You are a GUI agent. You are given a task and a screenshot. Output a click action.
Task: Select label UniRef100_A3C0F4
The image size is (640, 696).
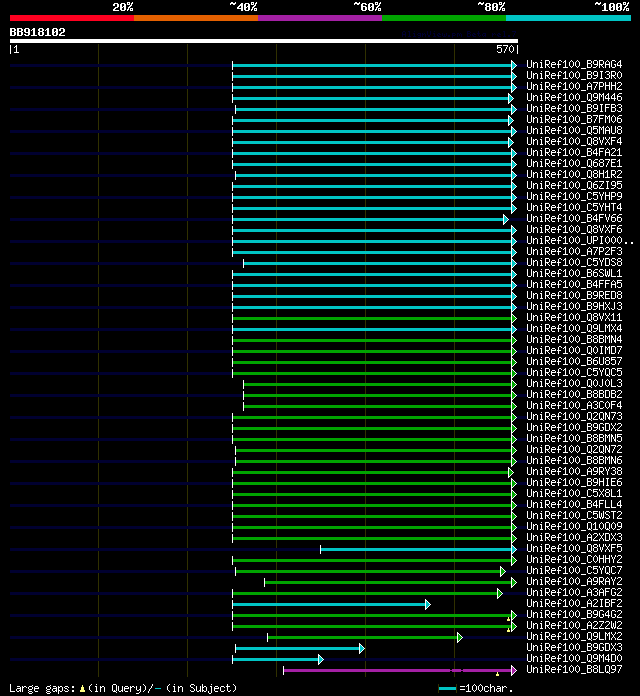(574, 406)
